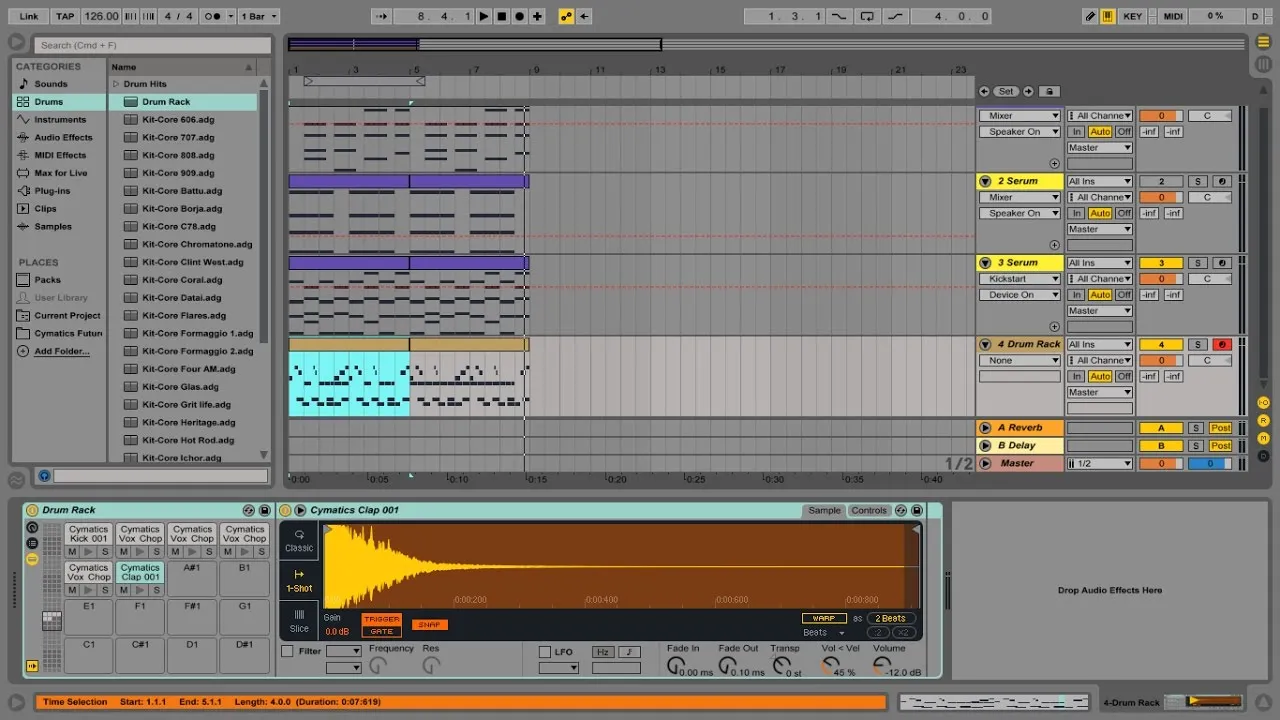Expand the Drum Hits folder
The height and width of the screenshot is (720, 1280).
116,84
